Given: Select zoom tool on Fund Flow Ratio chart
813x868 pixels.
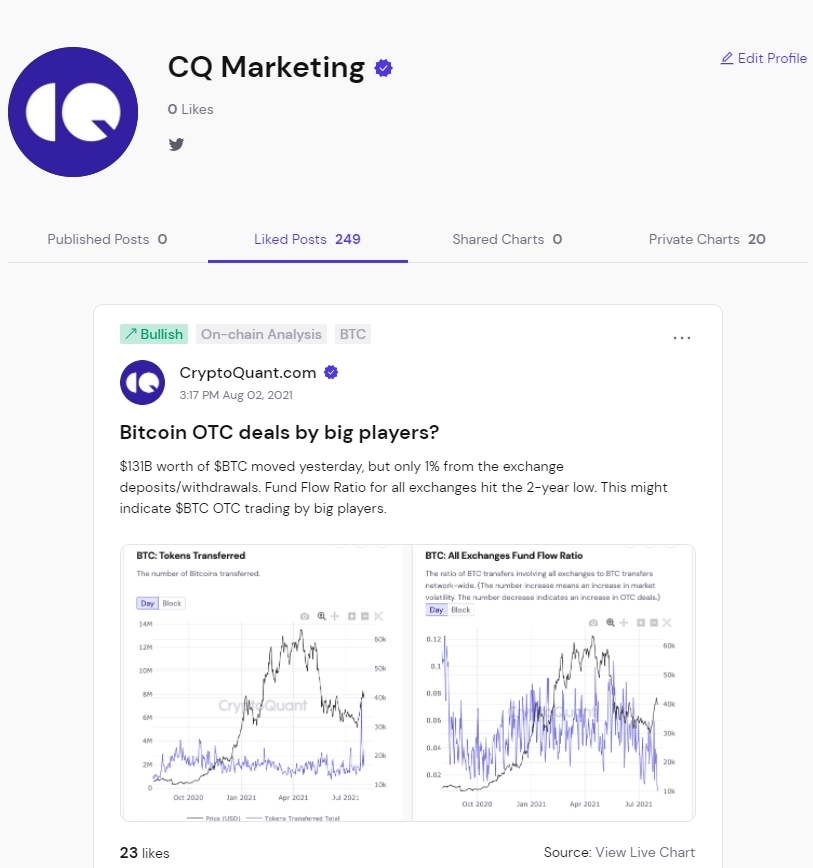Looking at the screenshot, I should (x=610, y=622).
